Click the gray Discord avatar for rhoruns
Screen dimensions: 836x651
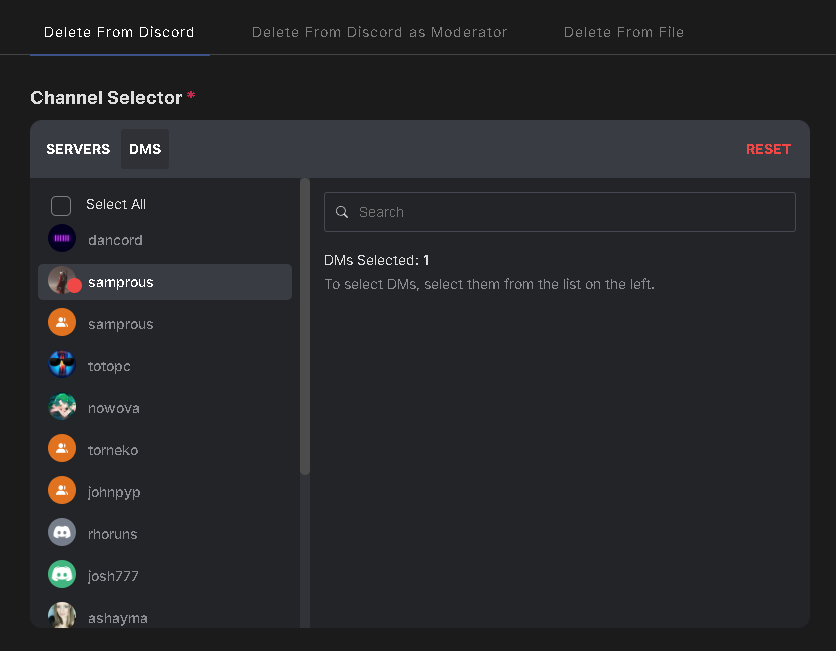62,533
